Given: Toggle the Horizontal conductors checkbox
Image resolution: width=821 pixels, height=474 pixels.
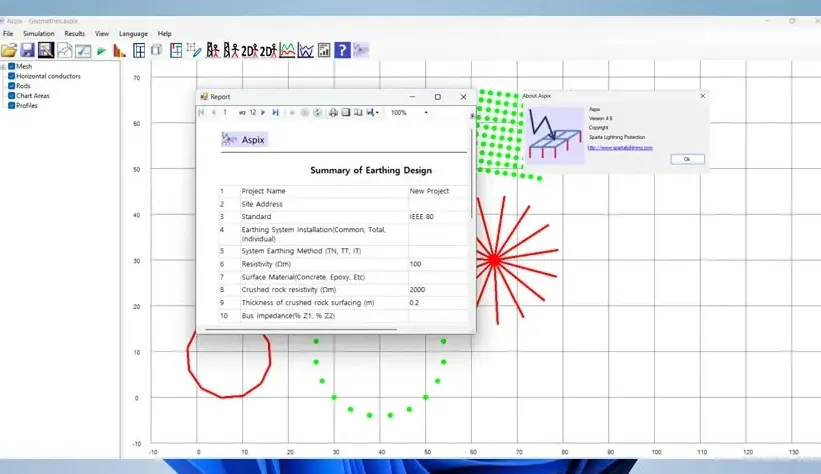Looking at the screenshot, I should pyautogui.click(x=12, y=76).
